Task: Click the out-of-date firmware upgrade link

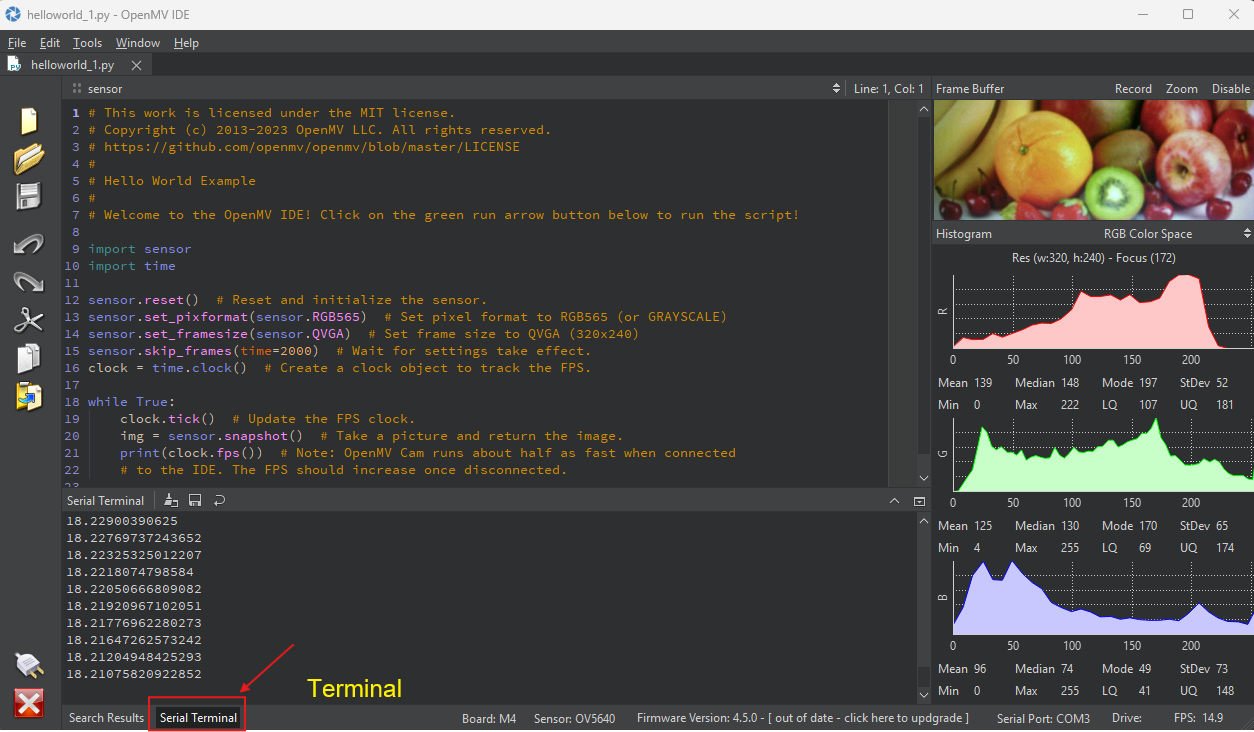Action: click(x=869, y=718)
